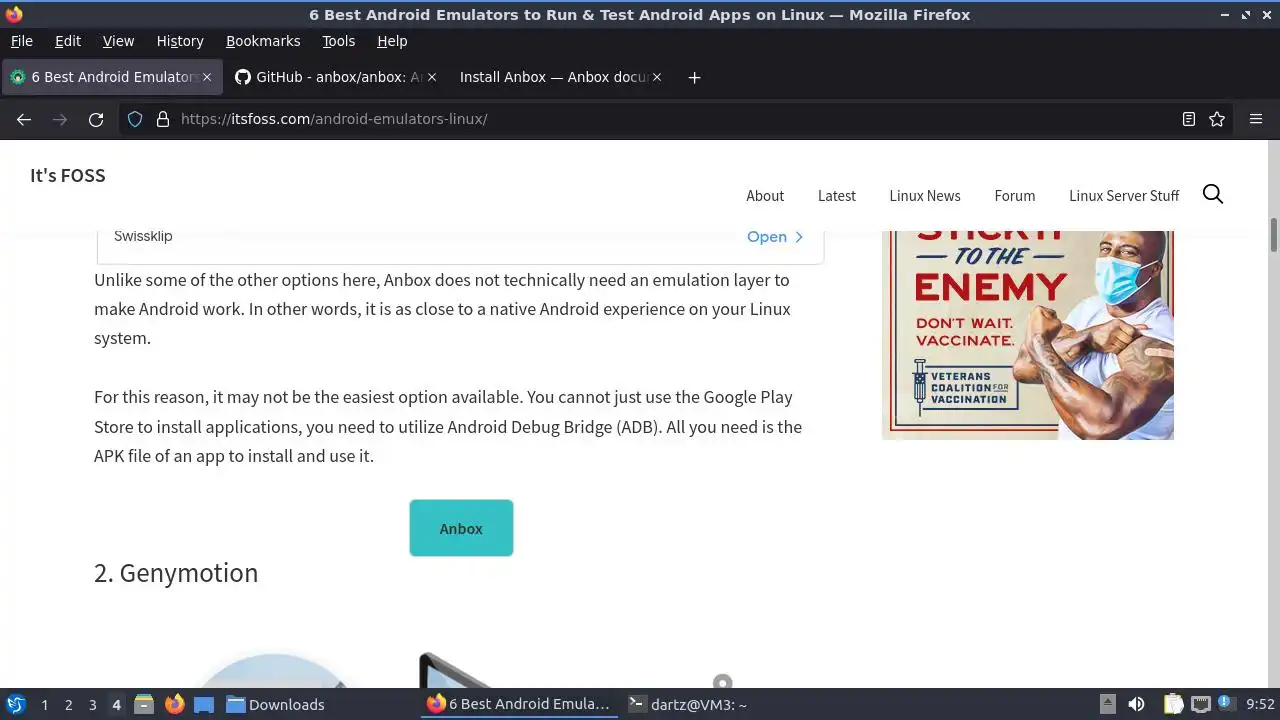The image size is (1280, 720).
Task: Launch Firefox from taskbar quick launch
Action: [174, 704]
